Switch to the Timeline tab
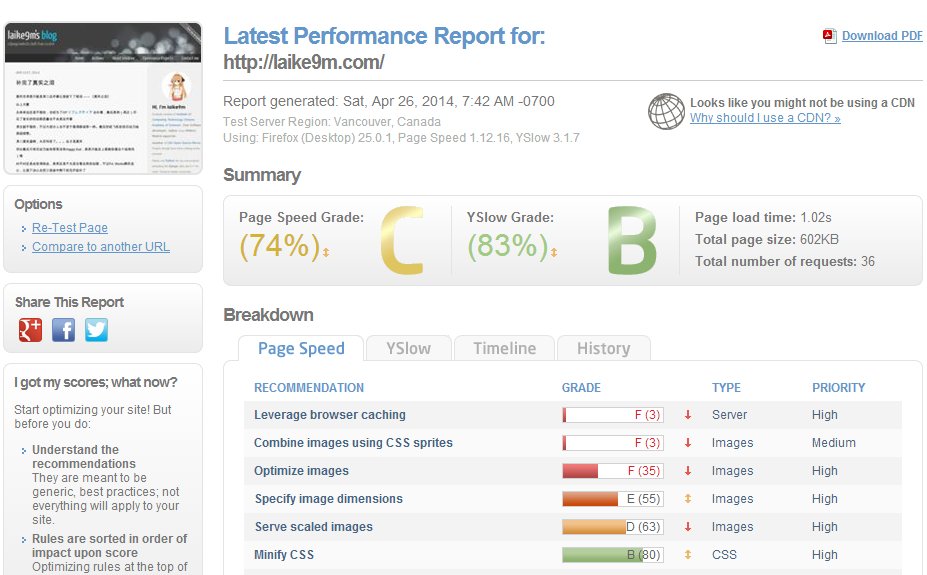 tap(504, 348)
